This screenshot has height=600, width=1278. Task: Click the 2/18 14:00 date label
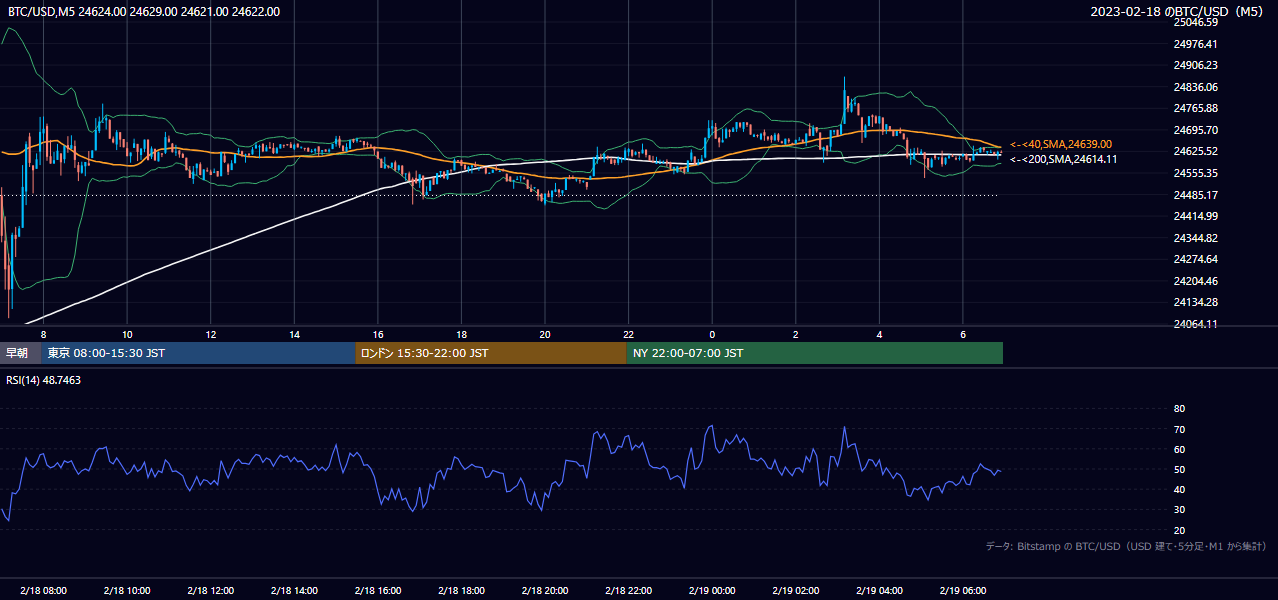[x=294, y=590]
